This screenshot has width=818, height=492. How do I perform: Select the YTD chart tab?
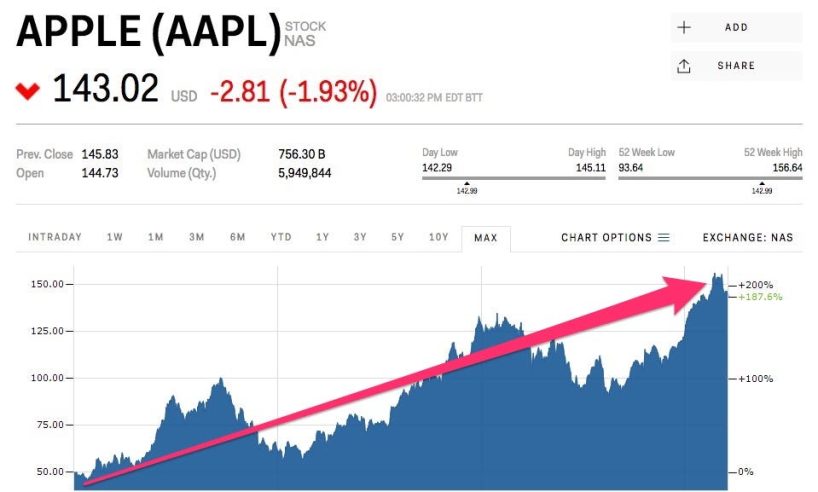[x=281, y=238]
